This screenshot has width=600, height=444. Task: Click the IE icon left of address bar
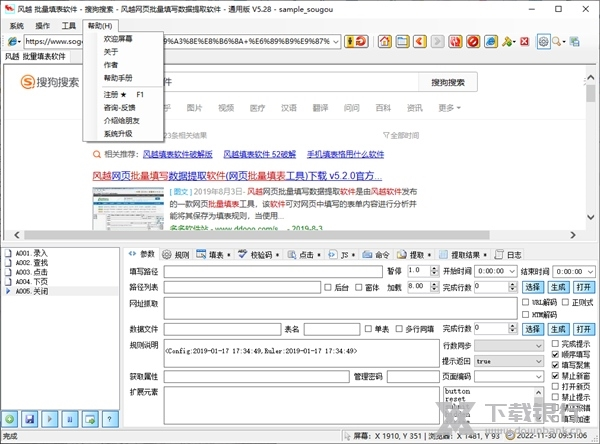[13, 41]
